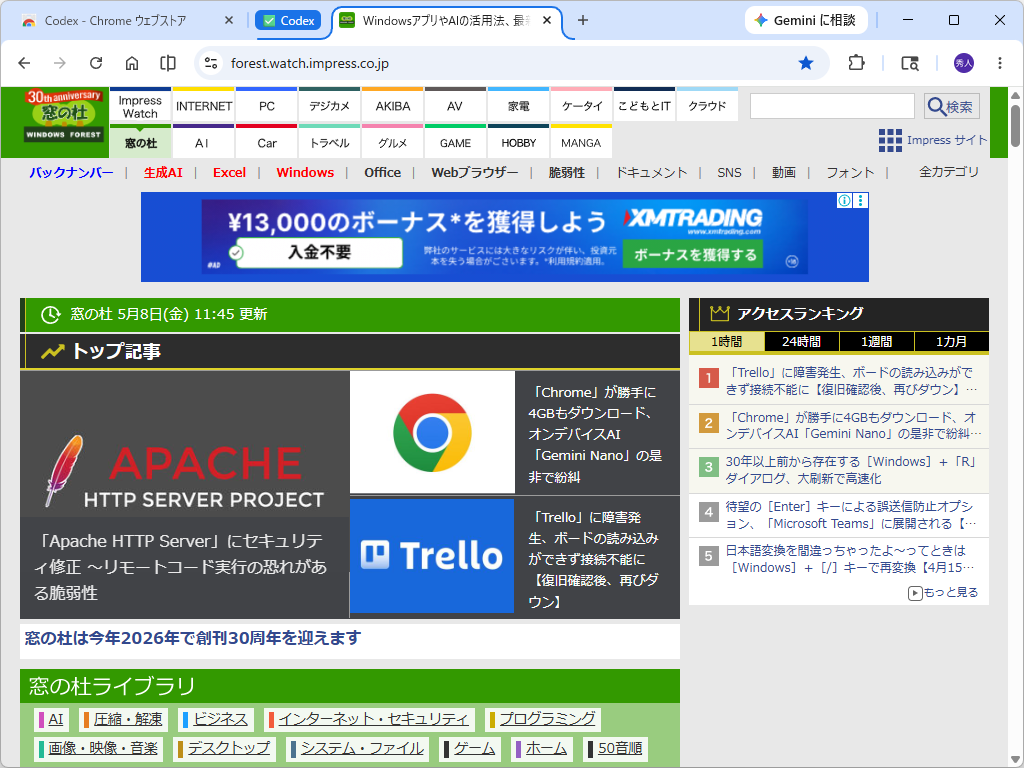Open the extensions puzzle icon

click(x=856, y=63)
